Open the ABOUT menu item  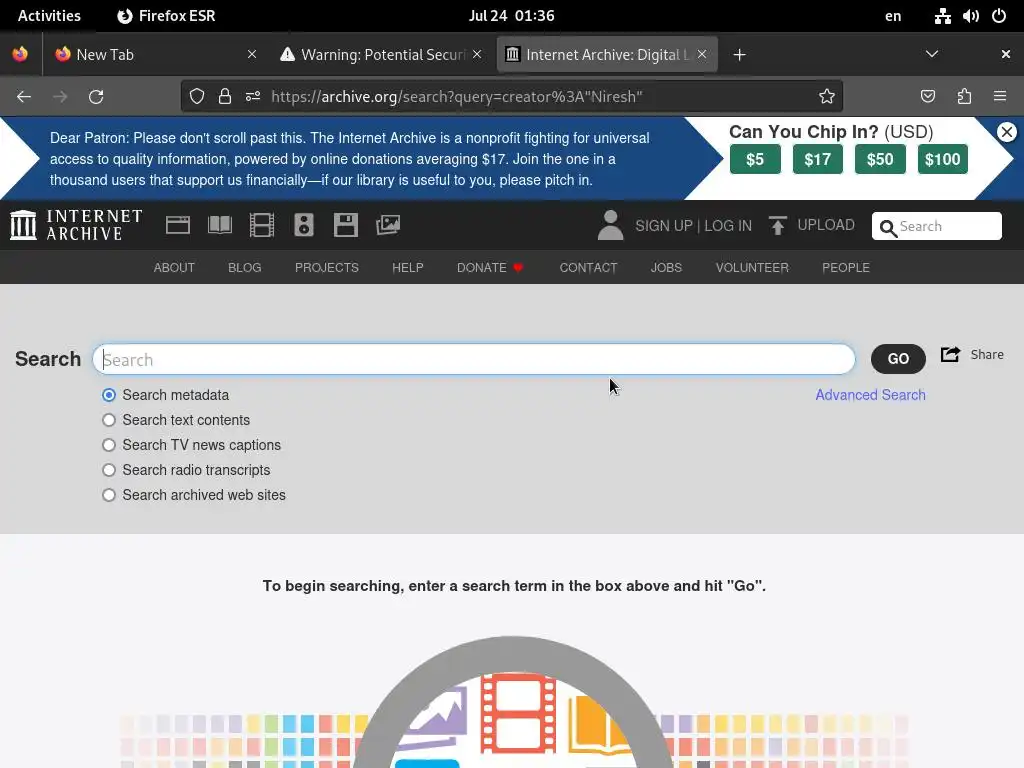pyautogui.click(x=174, y=268)
